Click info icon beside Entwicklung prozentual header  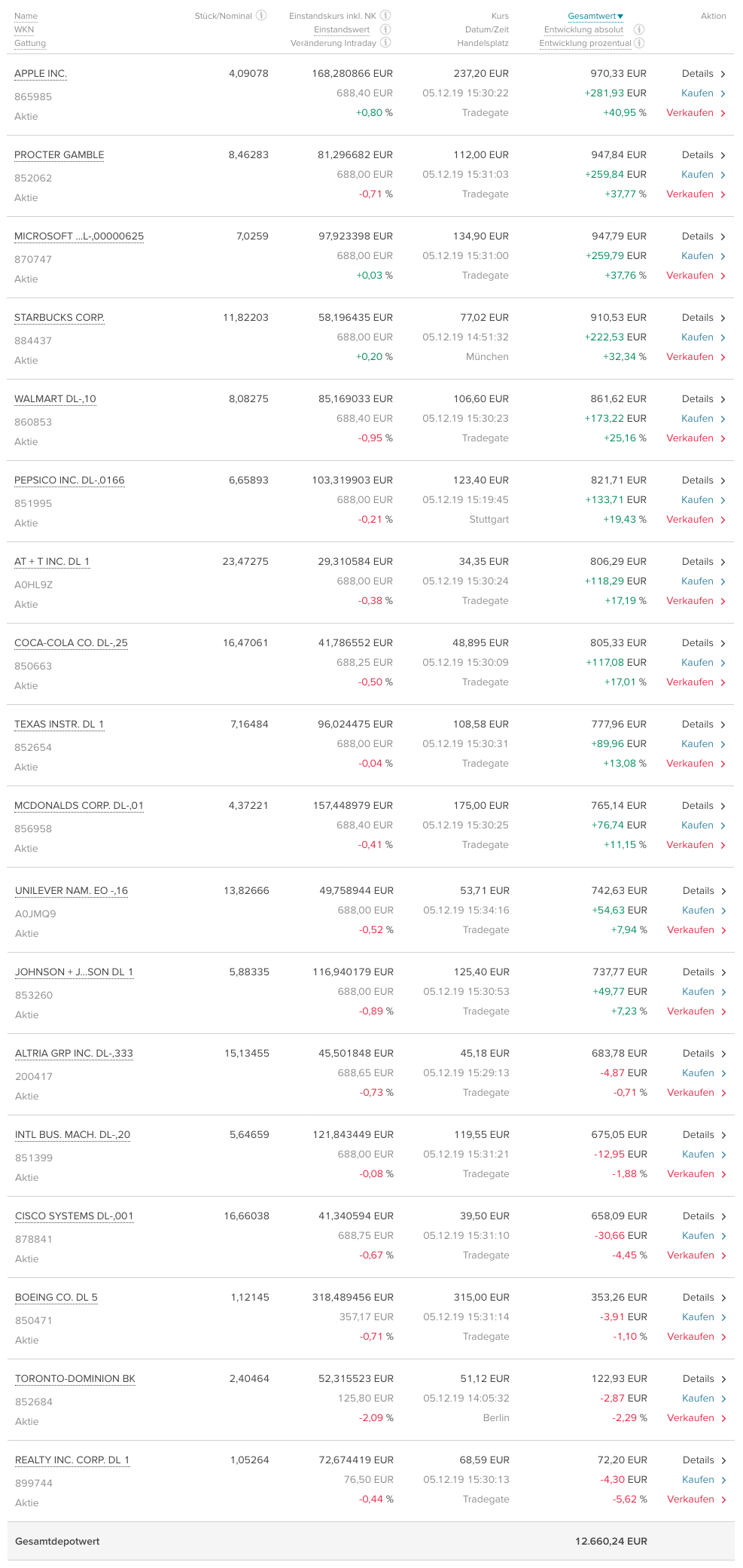tap(639, 43)
